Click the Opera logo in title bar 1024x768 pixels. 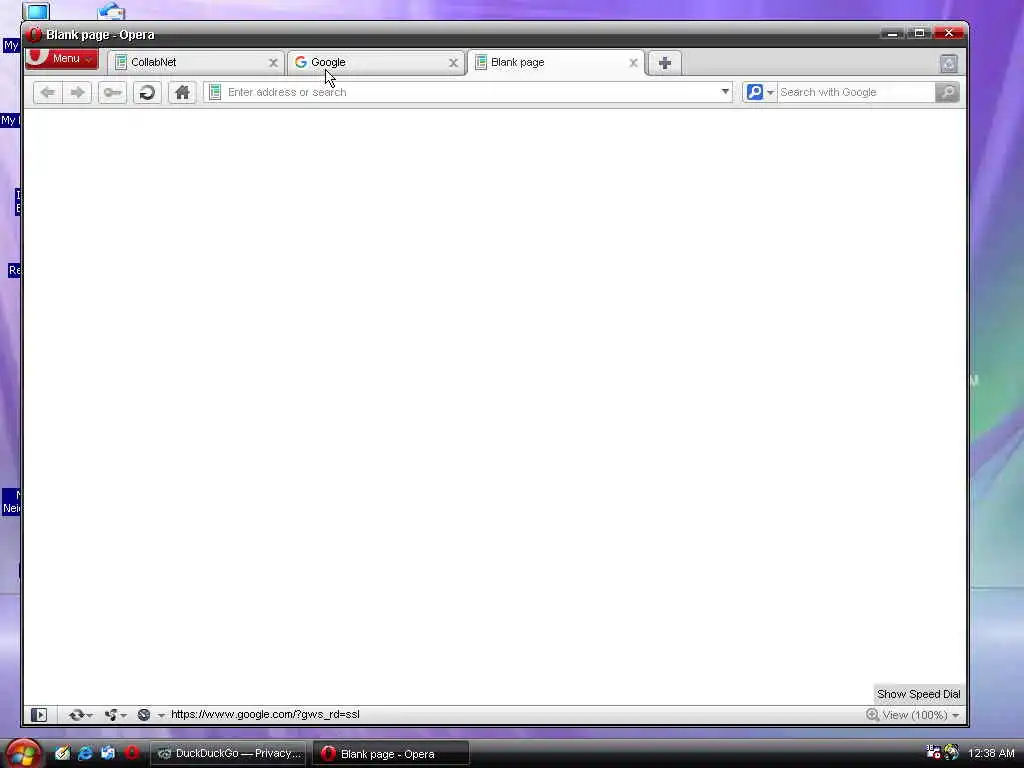(x=34, y=35)
